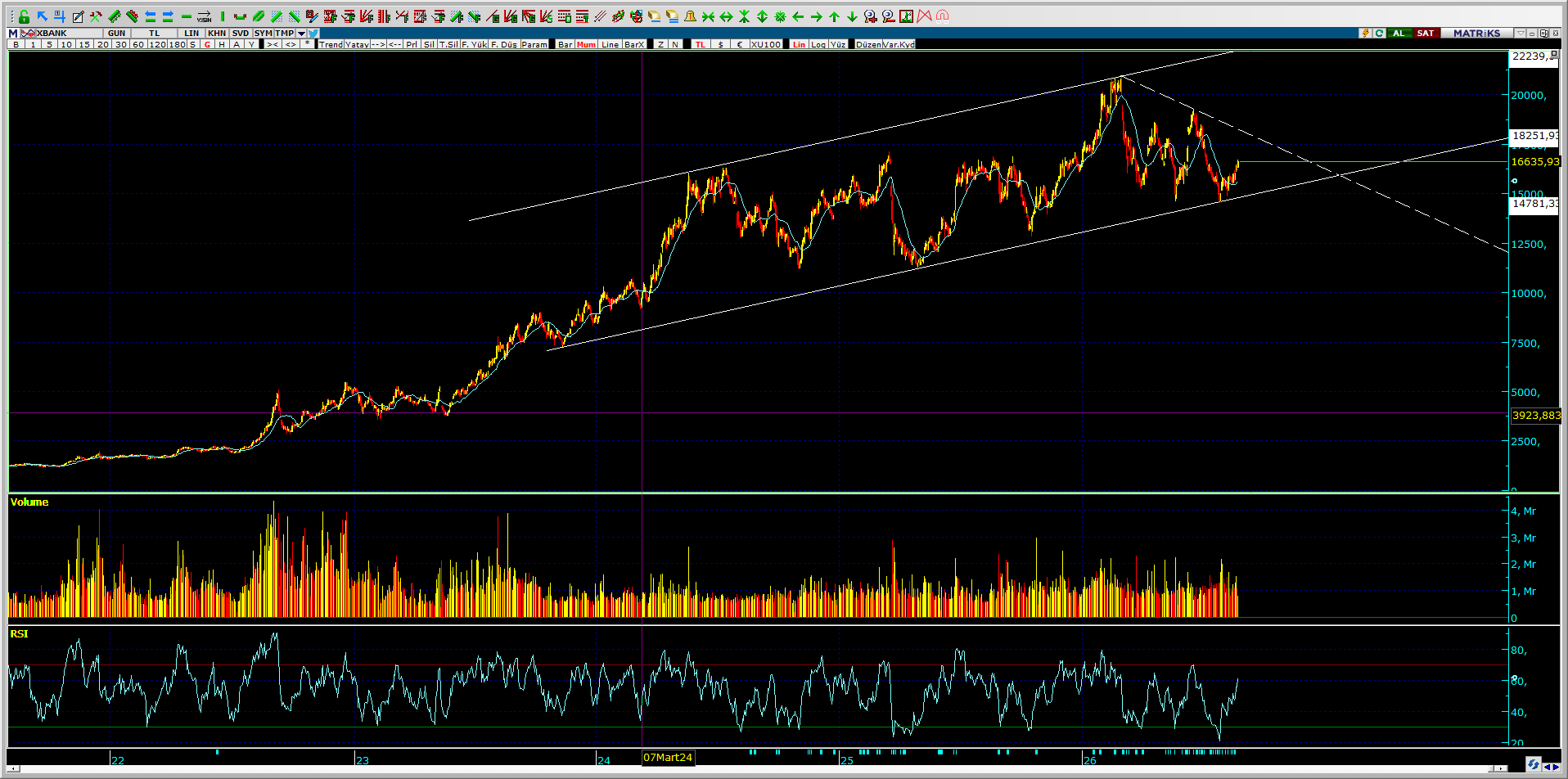Click the Yatay horizontal line button

[357, 44]
